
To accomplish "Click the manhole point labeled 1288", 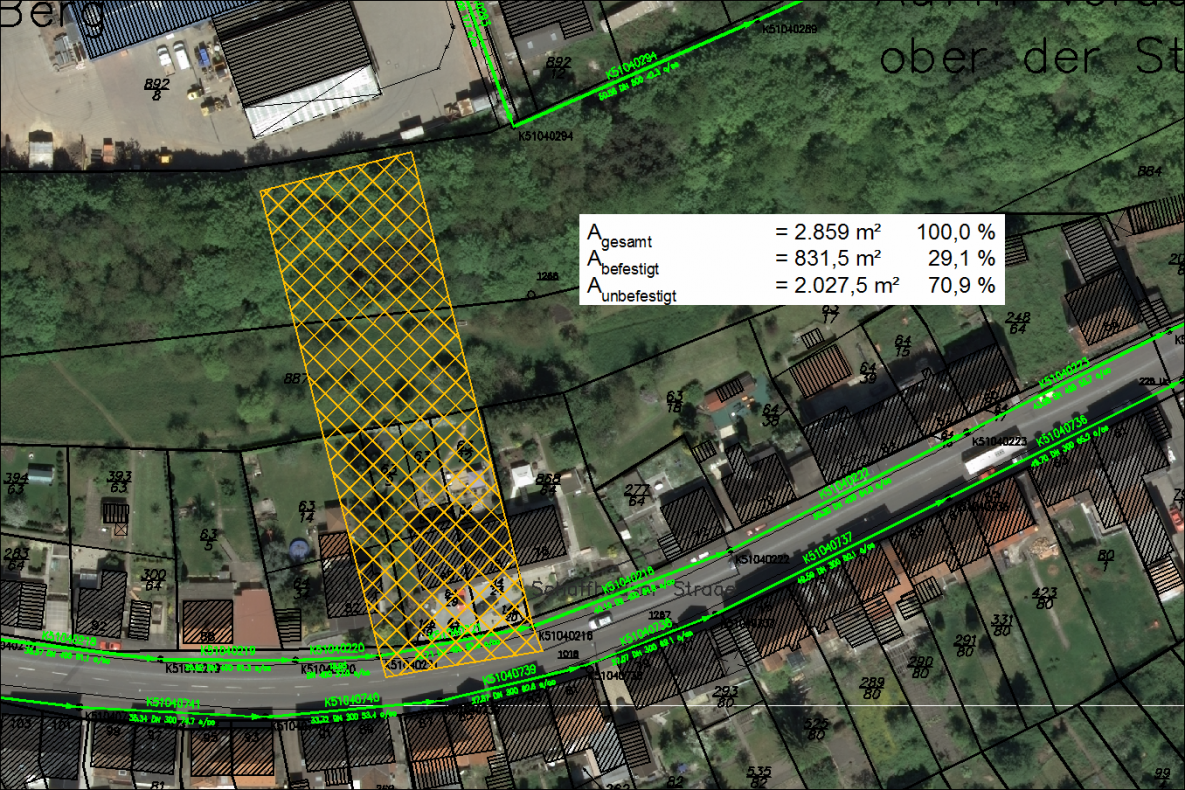I will [x=532, y=295].
